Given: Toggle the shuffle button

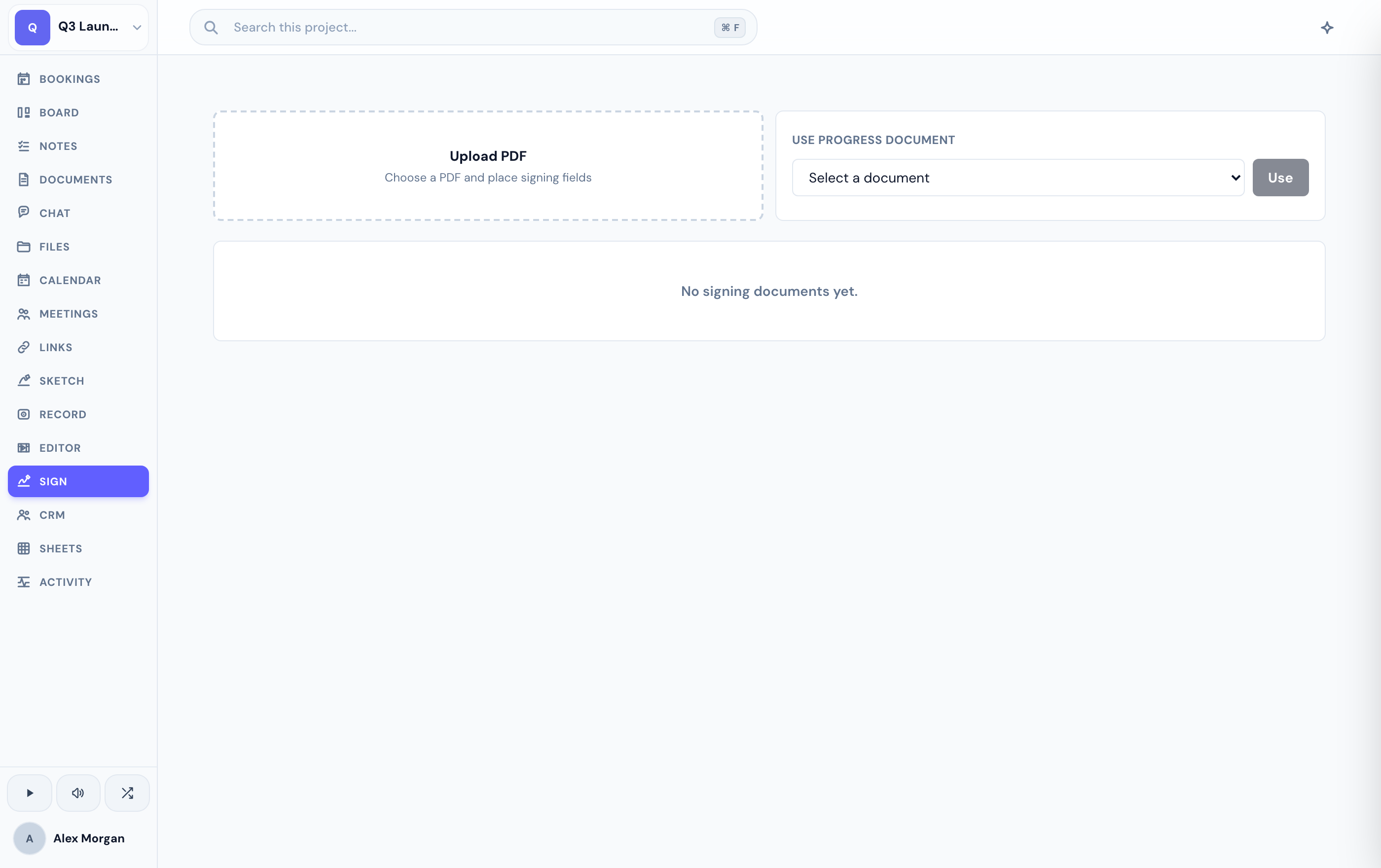Looking at the screenshot, I should (x=127, y=793).
